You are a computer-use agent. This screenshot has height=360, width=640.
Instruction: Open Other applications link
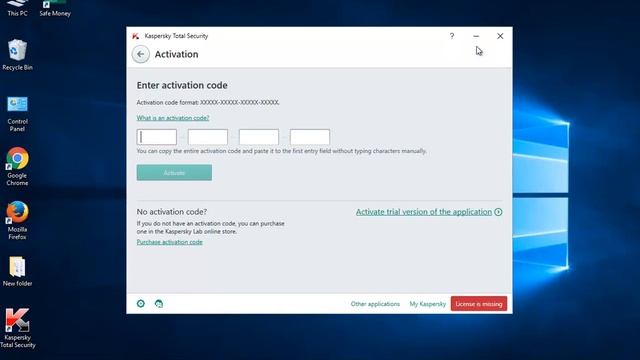click(375, 304)
